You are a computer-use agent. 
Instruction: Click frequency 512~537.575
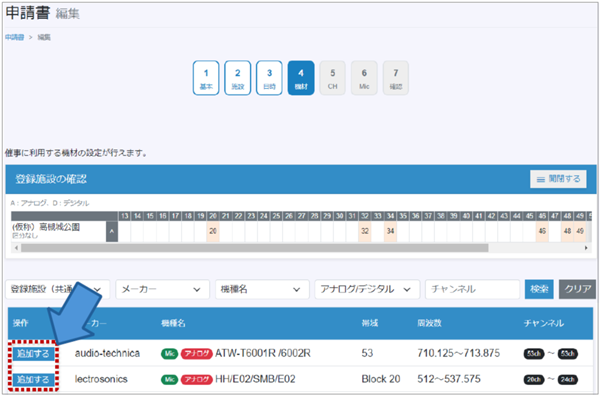point(448,379)
